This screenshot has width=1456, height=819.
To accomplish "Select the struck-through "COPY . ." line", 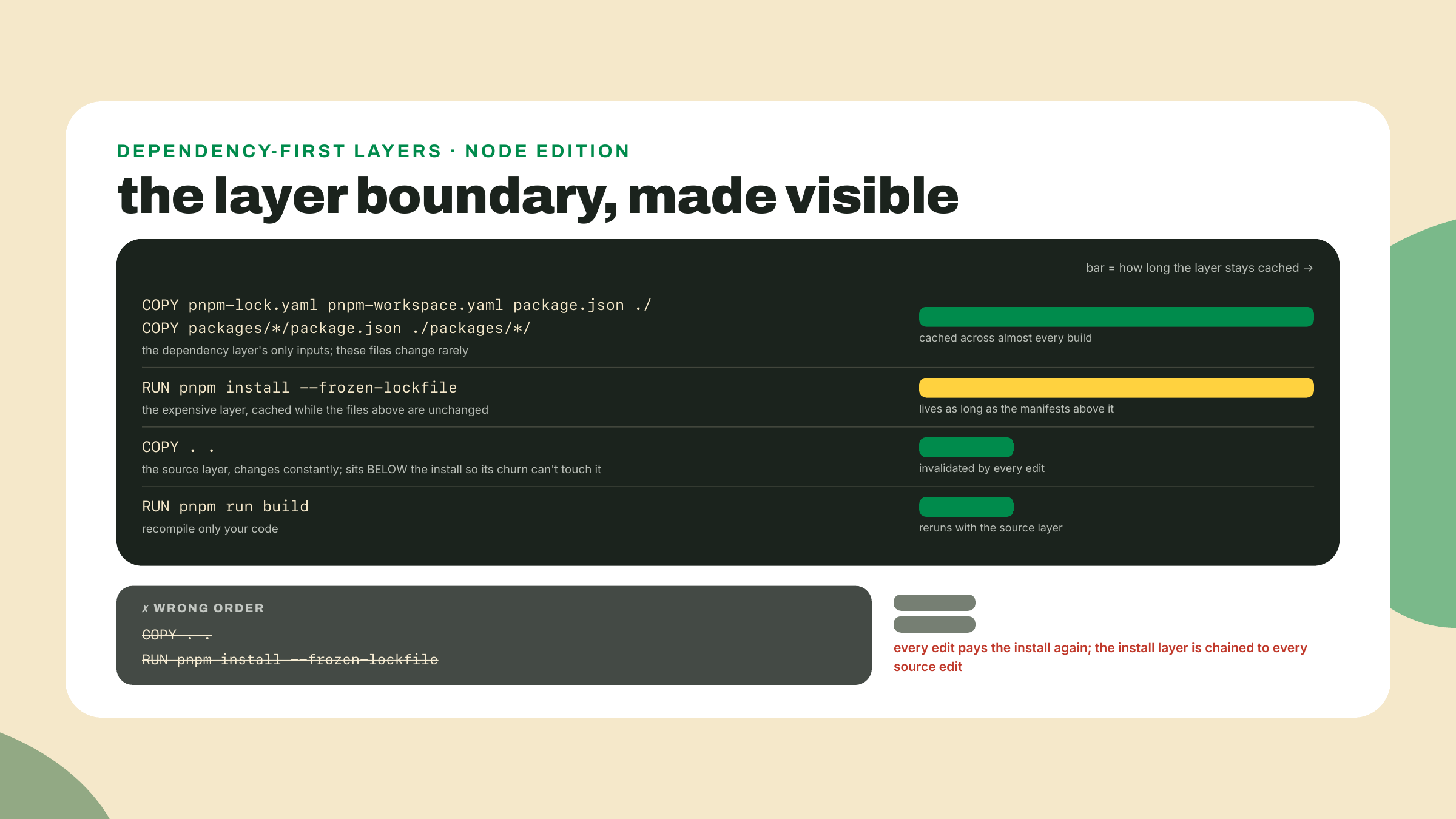I will tap(177, 635).
